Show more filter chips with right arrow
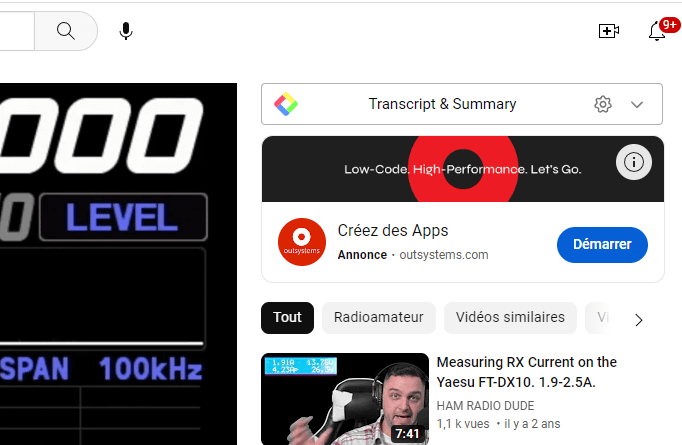This screenshot has width=682, height=445. [x=638, y=320]
